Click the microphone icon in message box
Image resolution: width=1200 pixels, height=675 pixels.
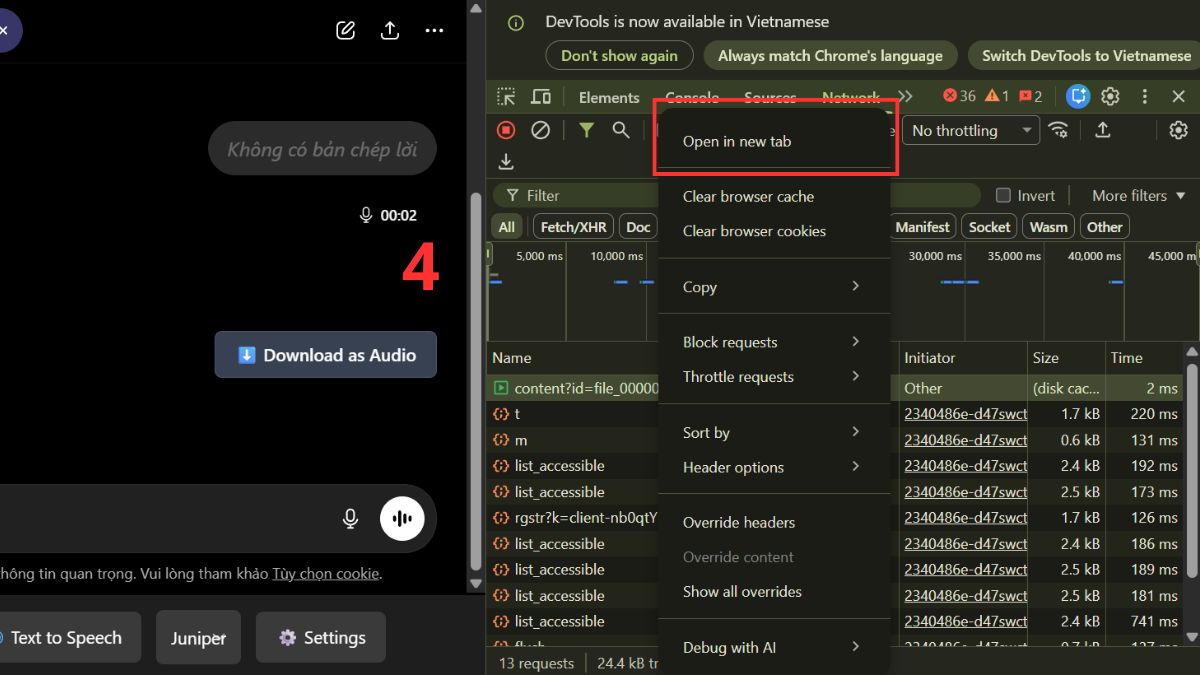click(x=350, y=518)
